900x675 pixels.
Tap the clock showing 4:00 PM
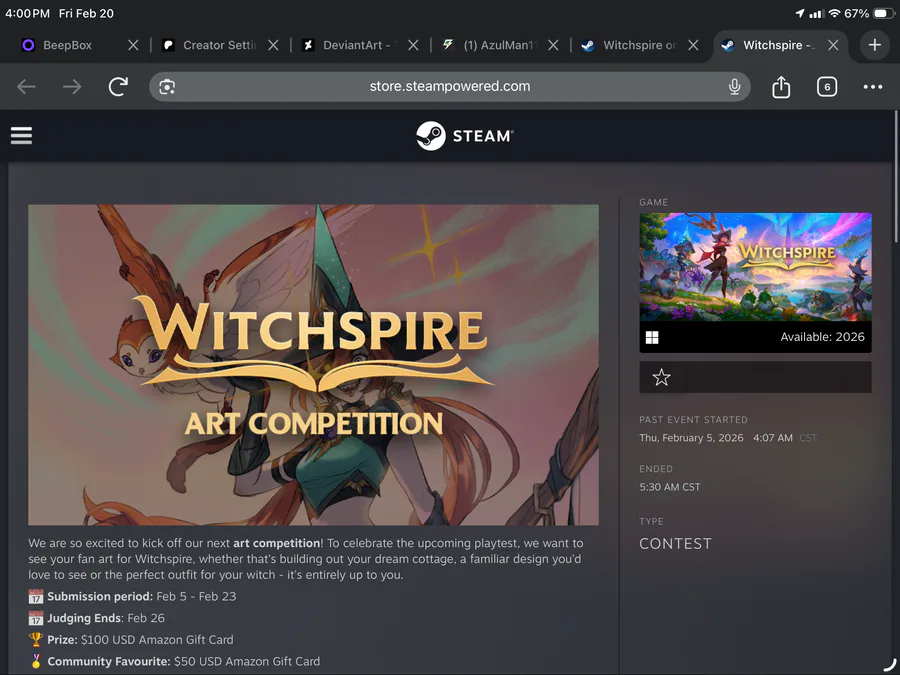pos(28,13)
